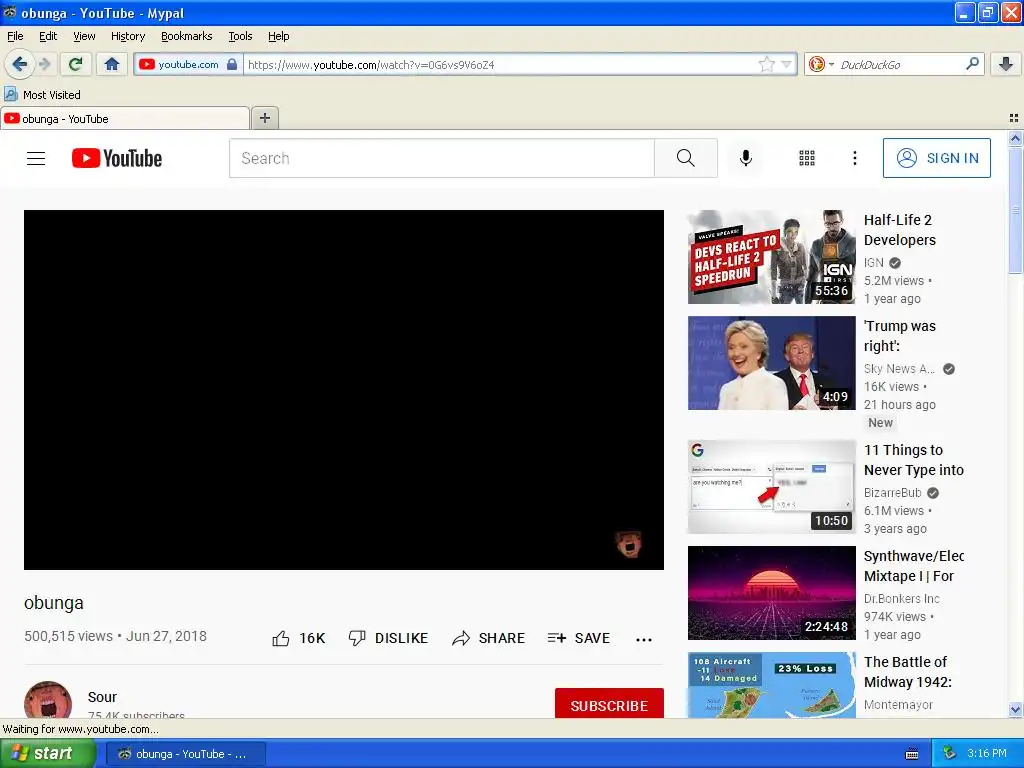Open the Tools menu

(240, 36)
